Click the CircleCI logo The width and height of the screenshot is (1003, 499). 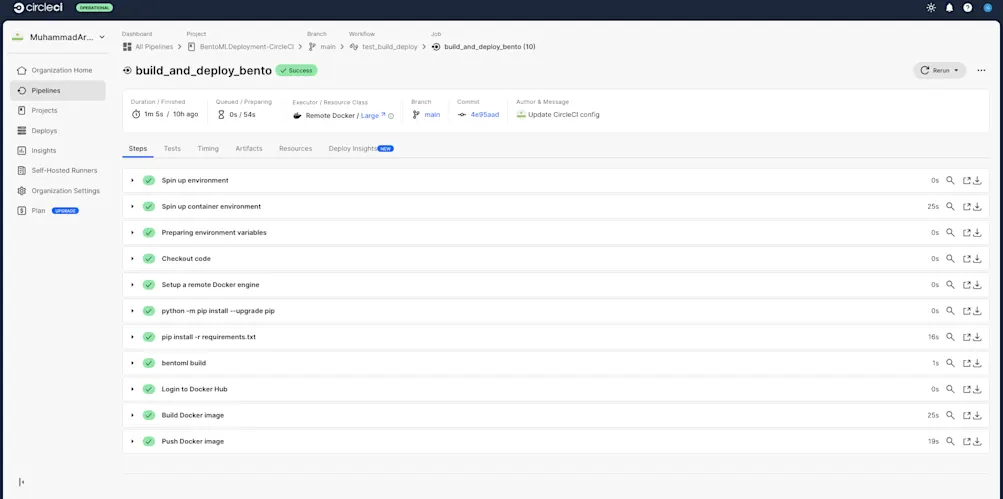pos(38,8)
